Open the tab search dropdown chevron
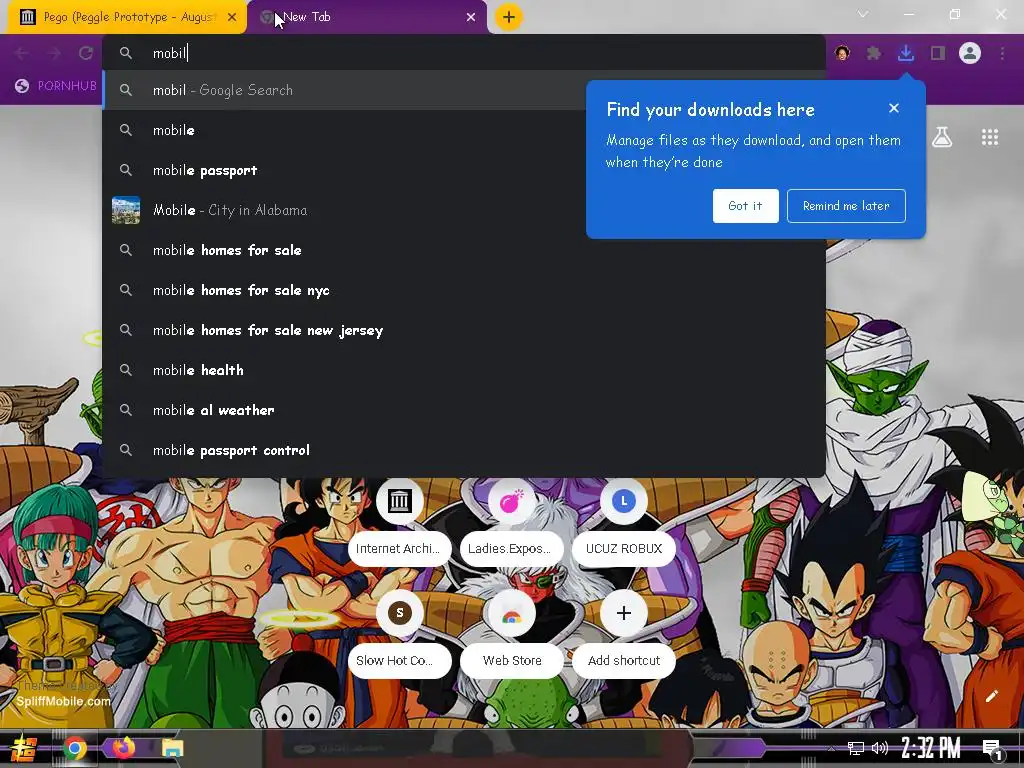 863,14
